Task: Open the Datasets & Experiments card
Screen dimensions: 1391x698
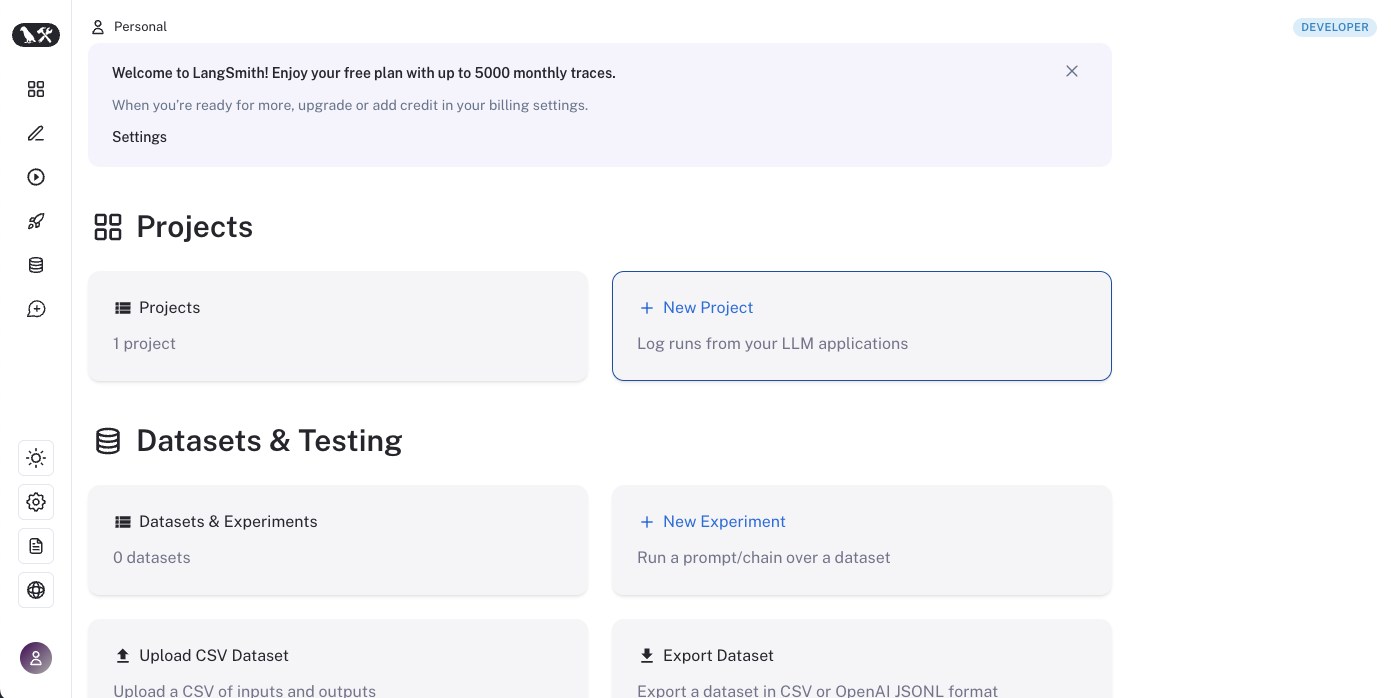Action: (338, 540)
